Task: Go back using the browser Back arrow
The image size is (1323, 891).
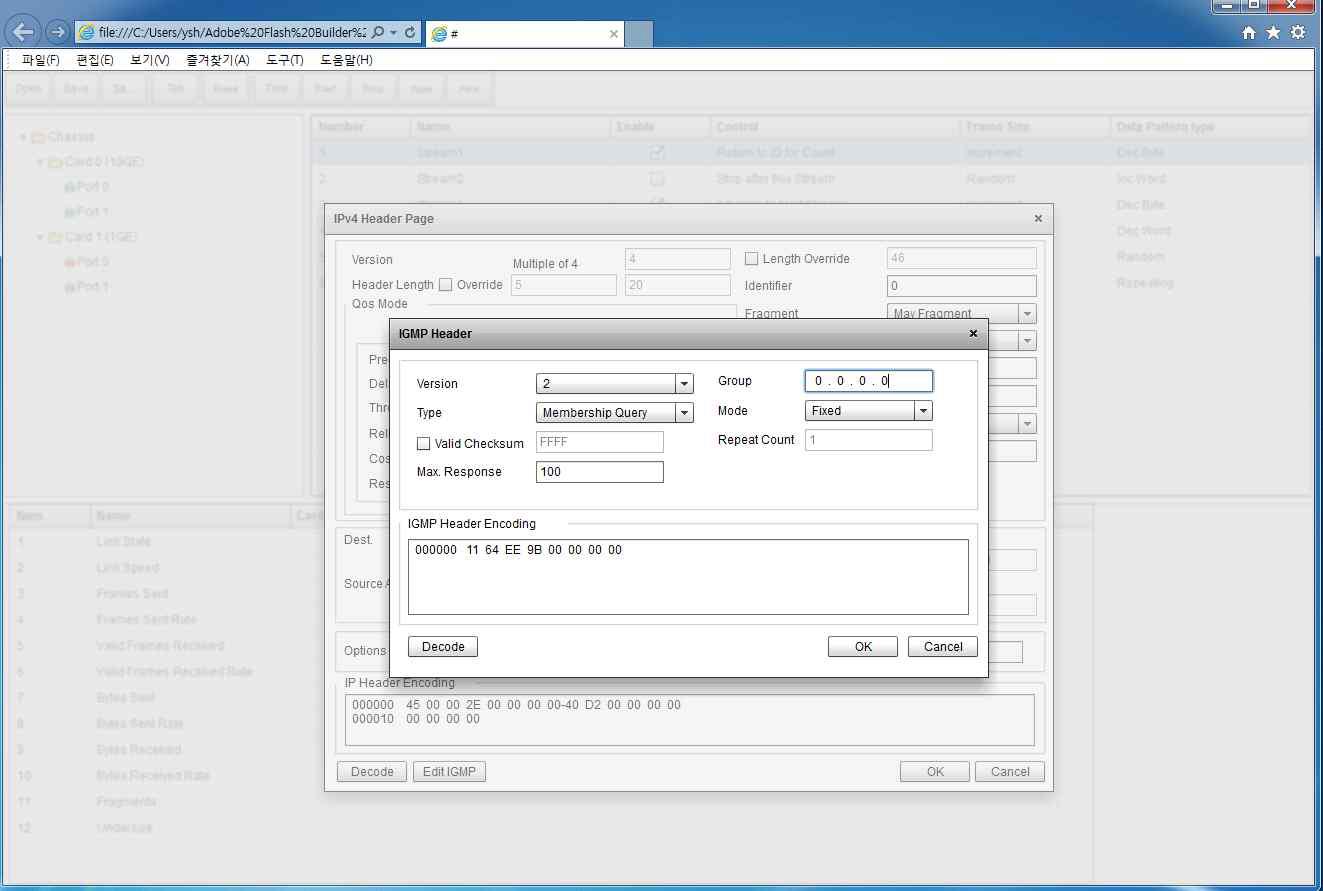Action: [x=23, y=32]
